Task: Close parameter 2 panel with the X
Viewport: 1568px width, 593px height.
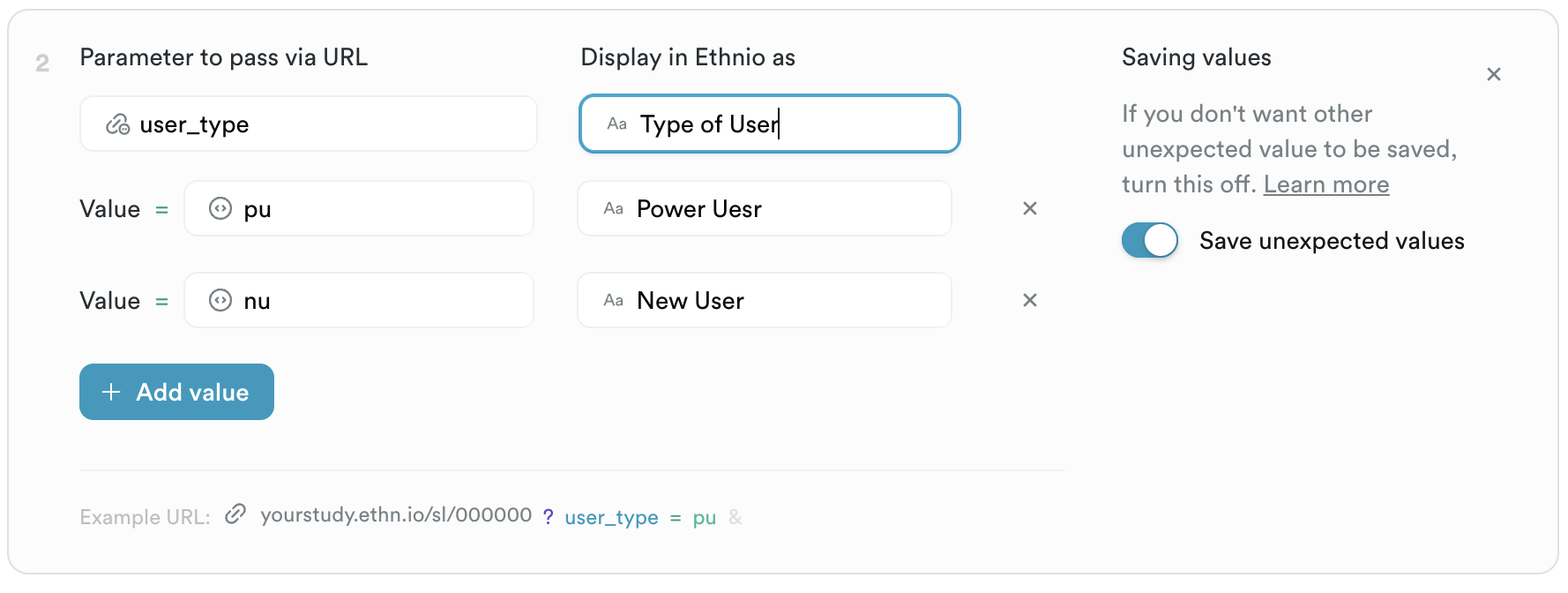Action: [x=1493, y=75]
